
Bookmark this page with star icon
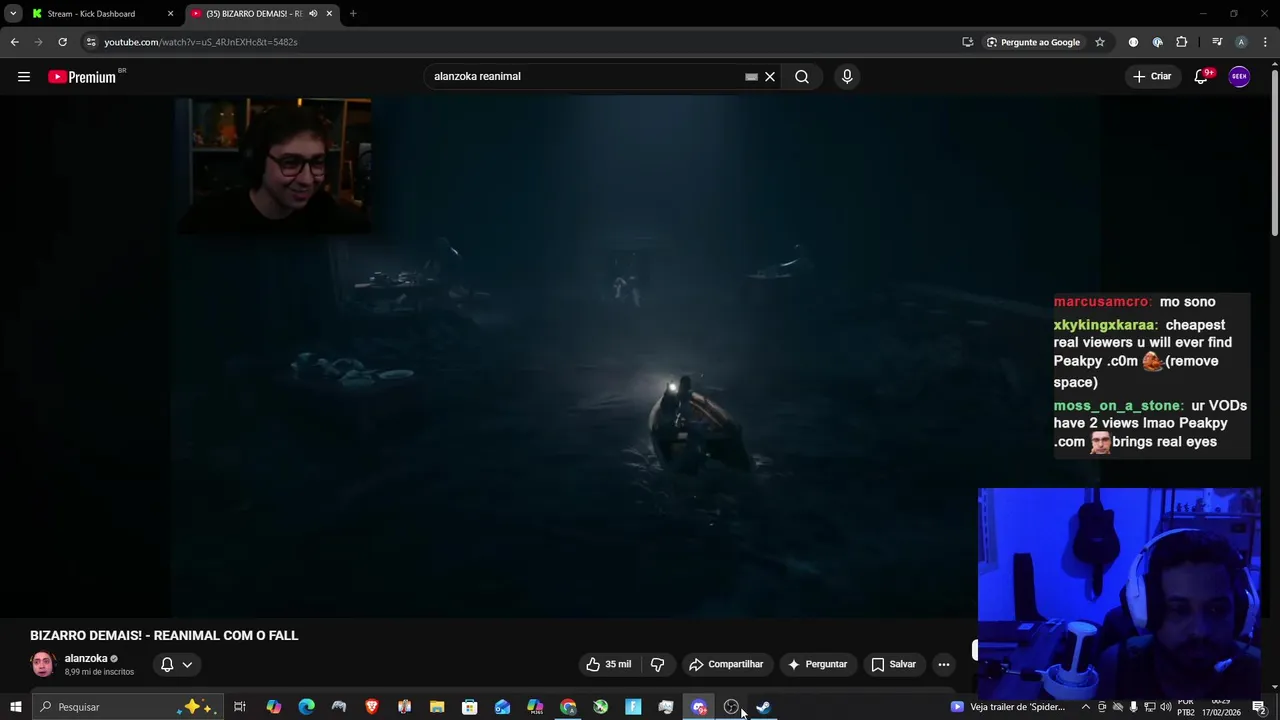[x=1100, y=42]
